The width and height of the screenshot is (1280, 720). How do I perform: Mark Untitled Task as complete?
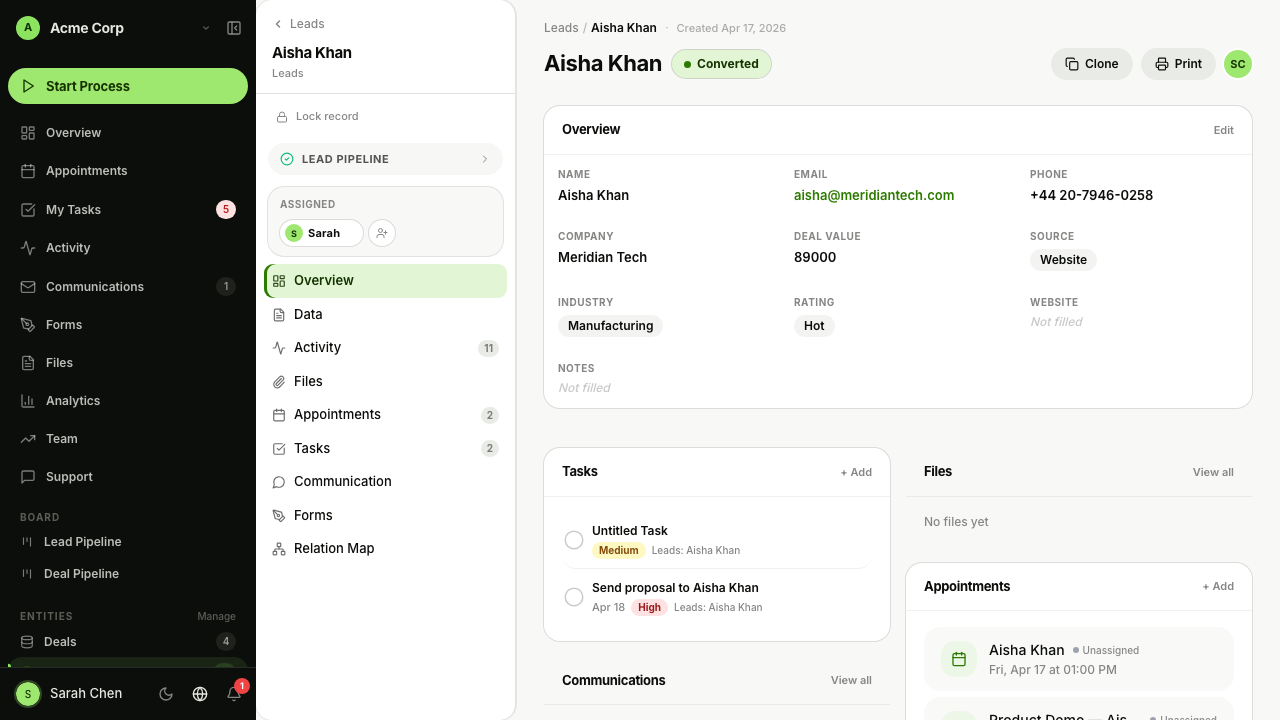coord(574,540)
